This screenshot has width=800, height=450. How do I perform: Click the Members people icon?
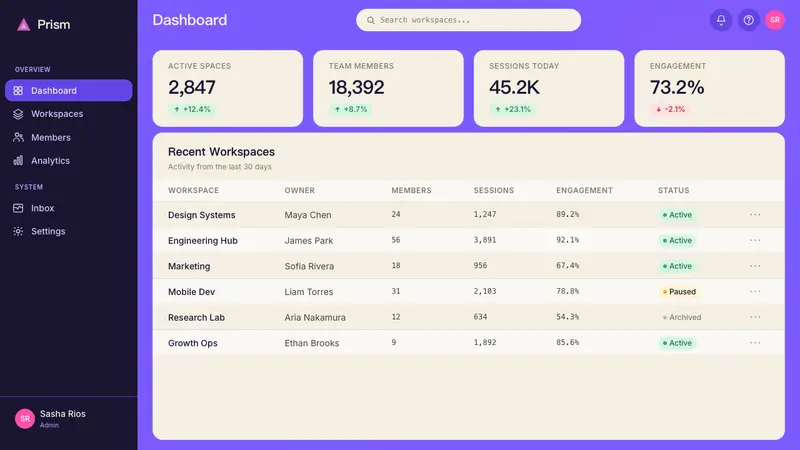(x=18, y=137)
